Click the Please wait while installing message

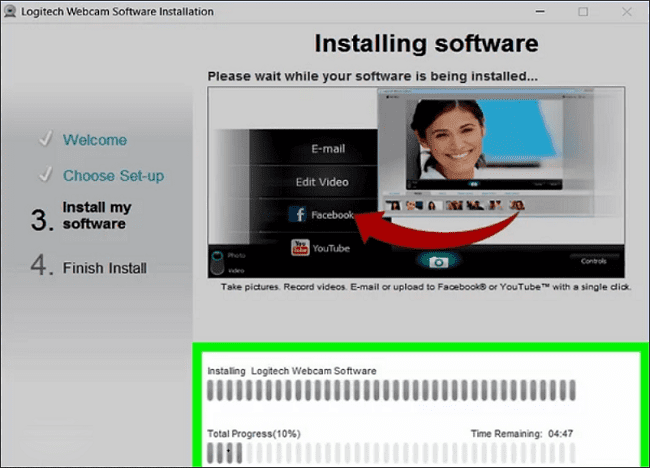373,76
